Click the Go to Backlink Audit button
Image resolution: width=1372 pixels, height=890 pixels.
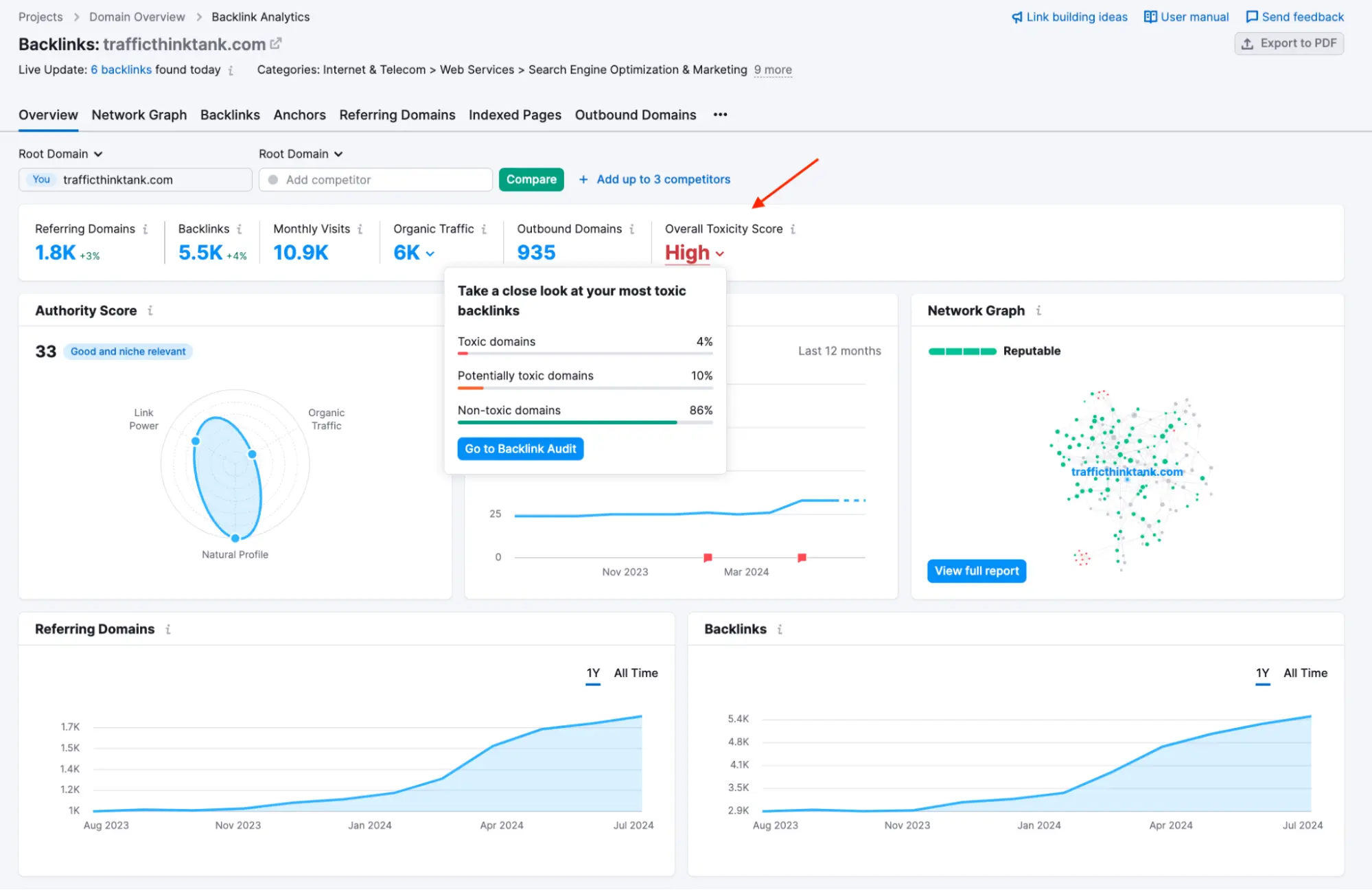click(x=520, y=448)
